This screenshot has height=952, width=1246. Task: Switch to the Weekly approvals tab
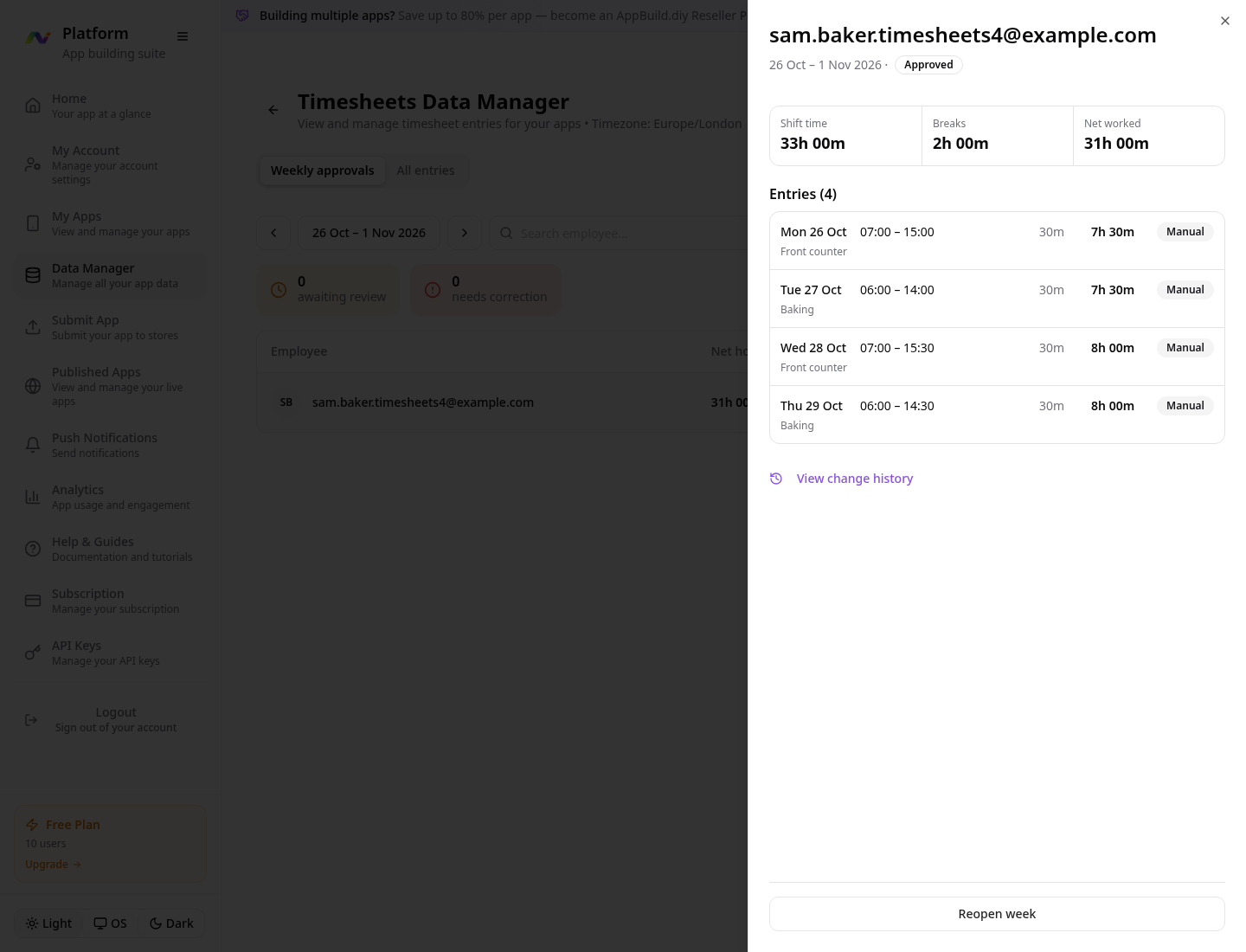click(323, 170)
